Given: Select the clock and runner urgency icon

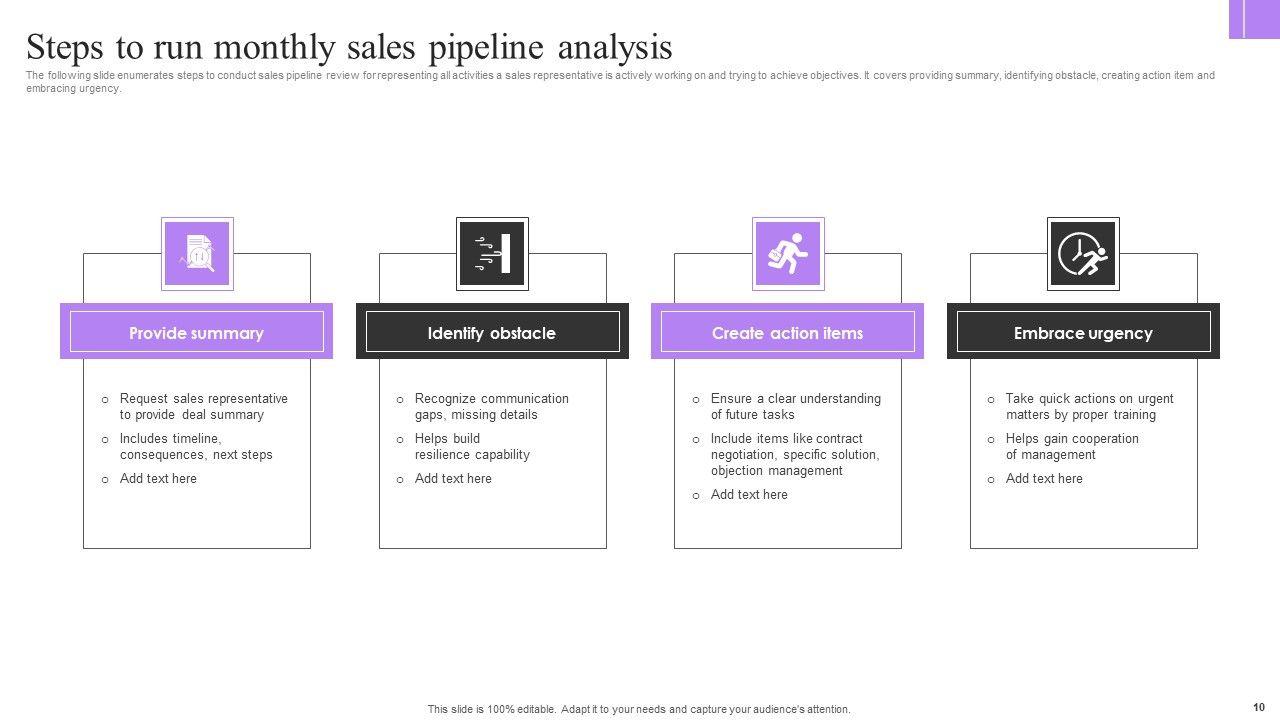Looking at the screenshot, I should click(x=1083, y=254).
